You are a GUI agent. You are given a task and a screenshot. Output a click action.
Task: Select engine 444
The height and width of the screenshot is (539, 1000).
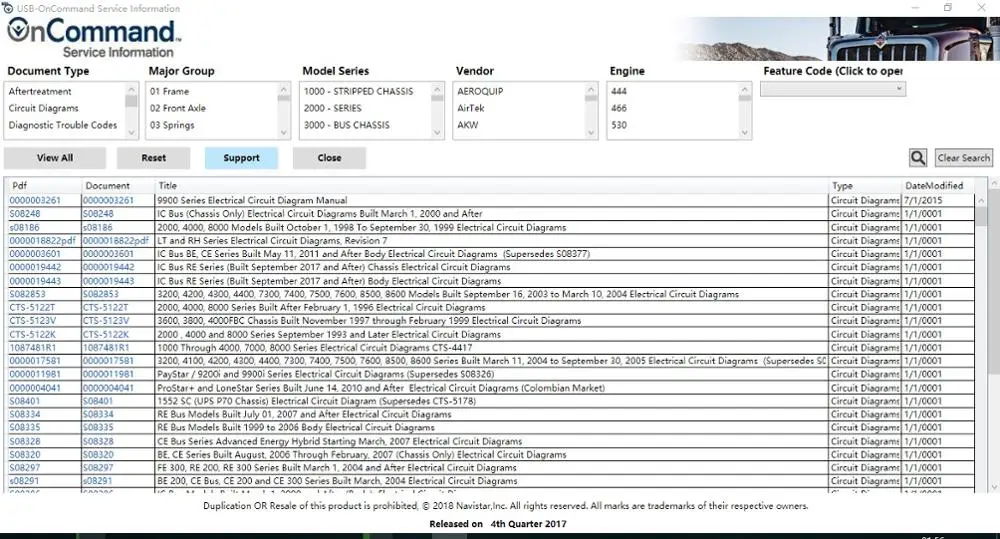point(619,91)
